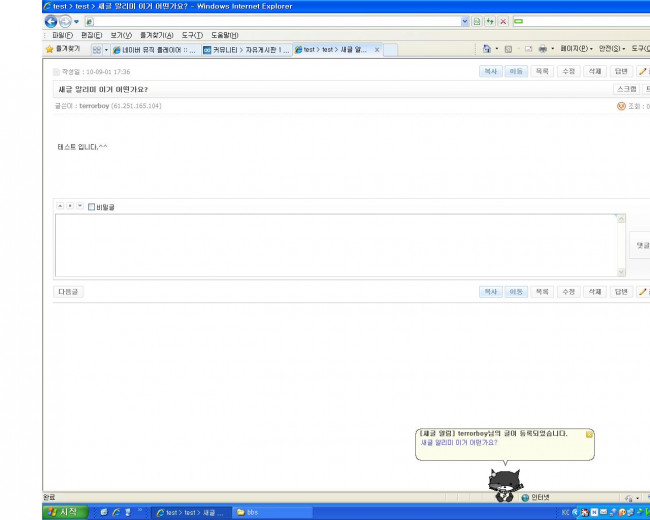Viewport: 650px width, 520px height.
Task: Click the comment box scrollbar up arrow
Action: click(621, 219)
